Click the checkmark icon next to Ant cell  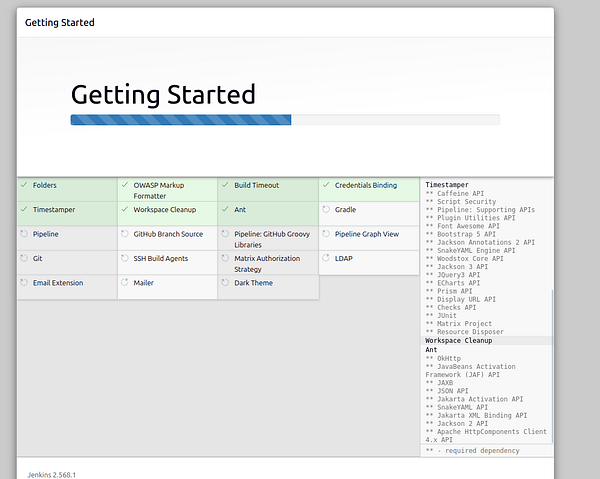tap(225, 210)
